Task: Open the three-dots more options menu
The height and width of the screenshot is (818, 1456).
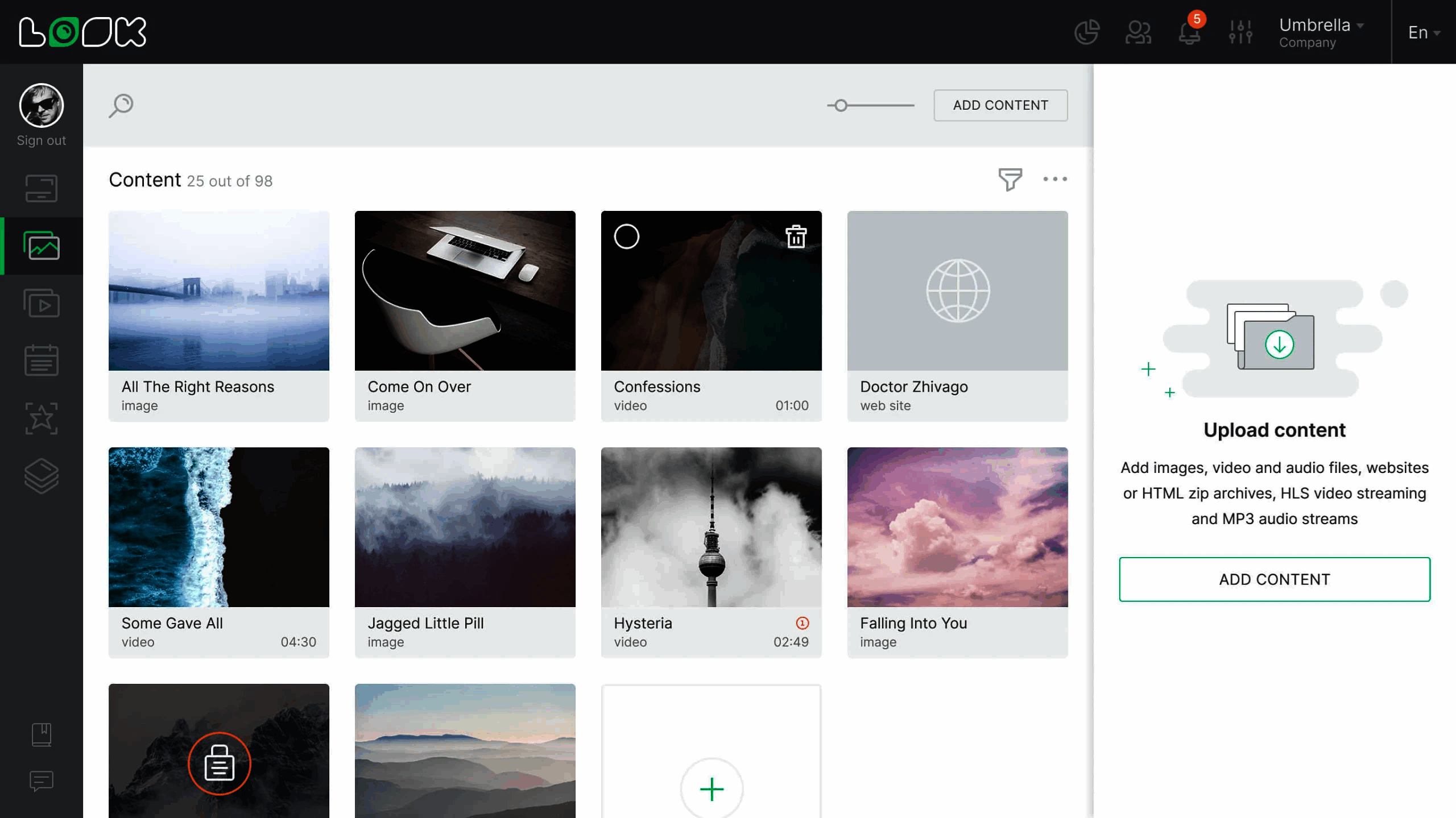Action: tap(1054, 179)
